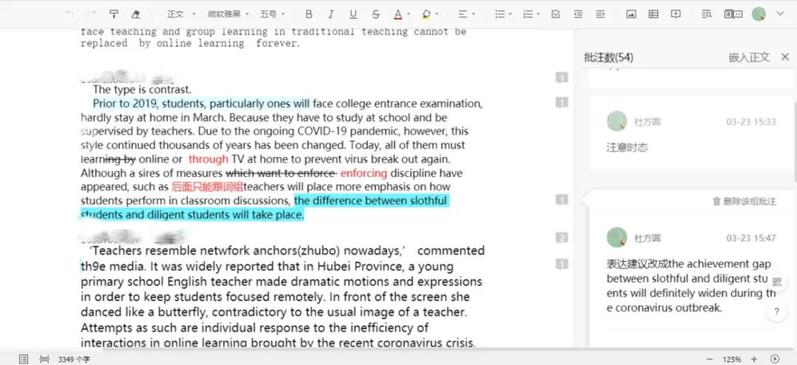Click the red inserted word 'enforcing'
The height and width of the screenshot is (365, 797).
pyautogui.click(x=363, y=173)
